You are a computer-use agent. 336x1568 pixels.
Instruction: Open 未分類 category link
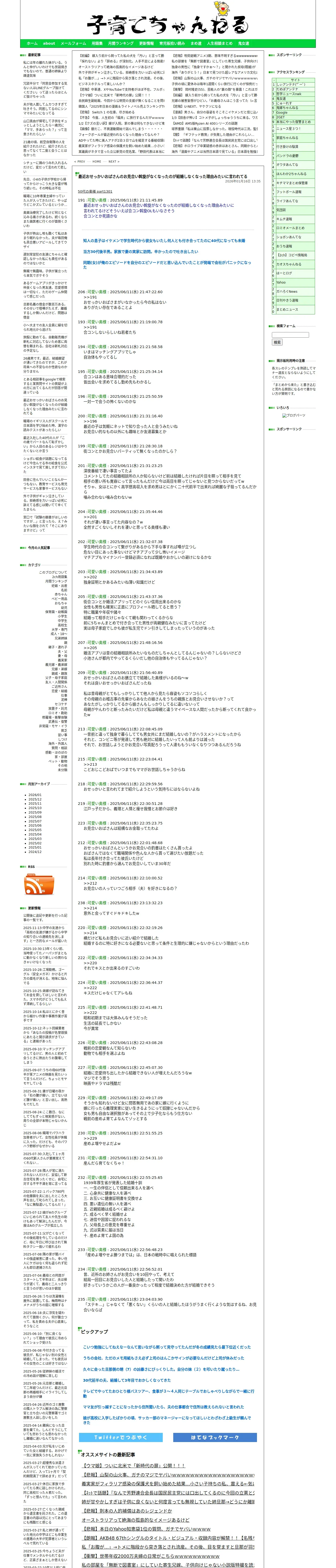[62, 770]
